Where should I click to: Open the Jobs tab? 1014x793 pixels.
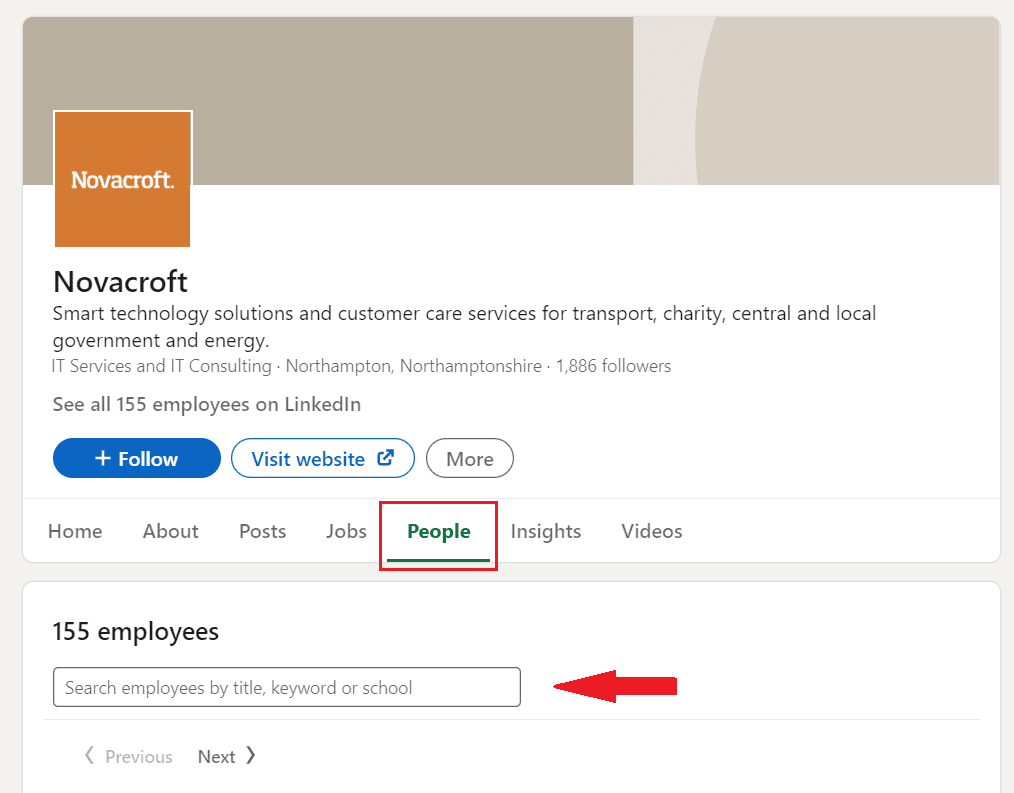coord(347,531)
